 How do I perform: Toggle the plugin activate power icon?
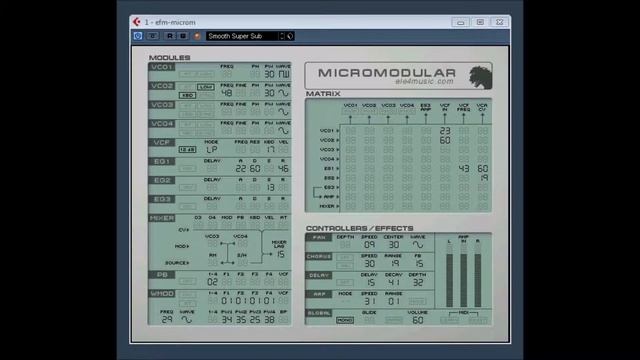point(138,36)
